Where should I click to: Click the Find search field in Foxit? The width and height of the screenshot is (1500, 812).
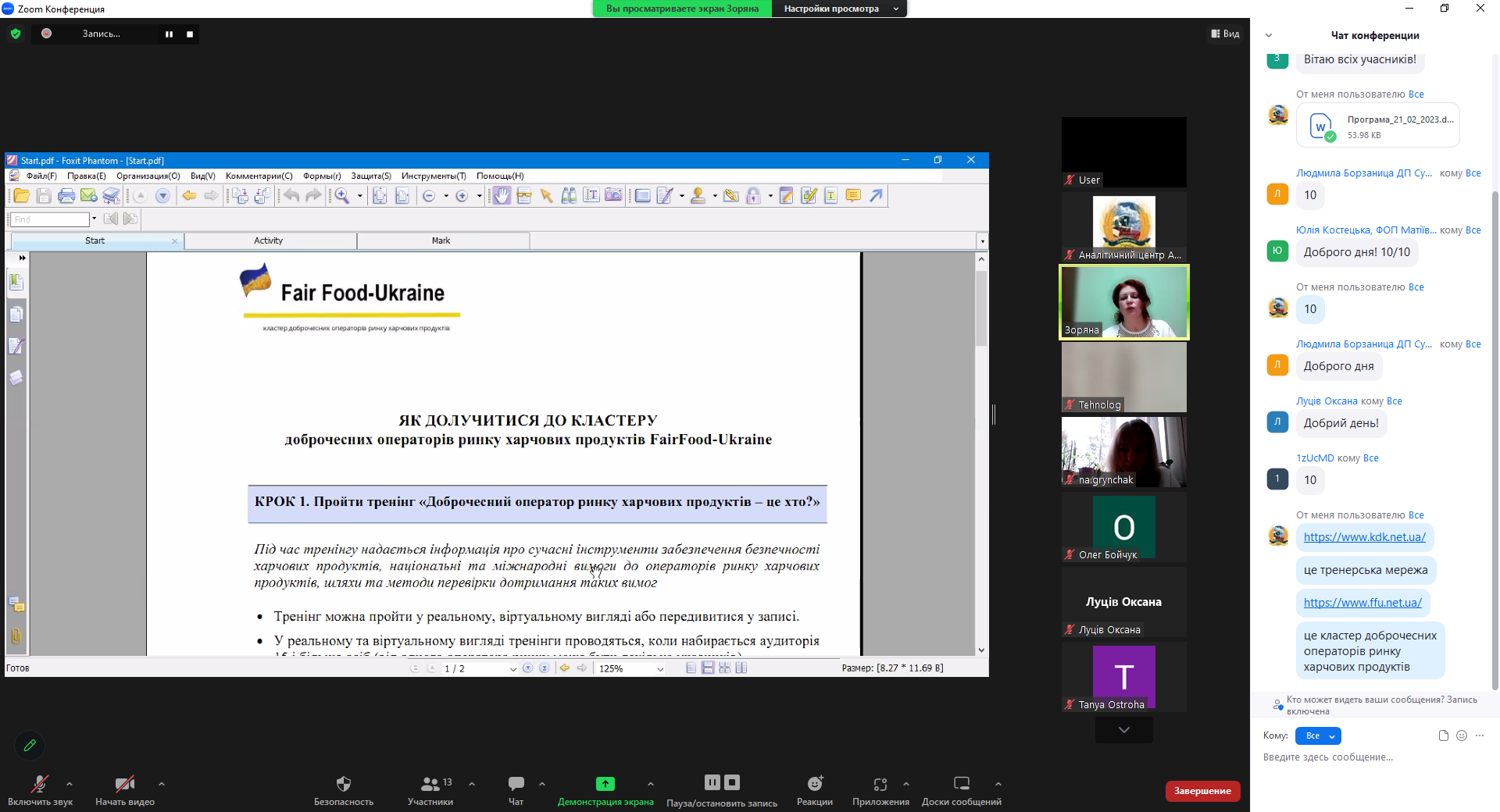click(50, 219)
